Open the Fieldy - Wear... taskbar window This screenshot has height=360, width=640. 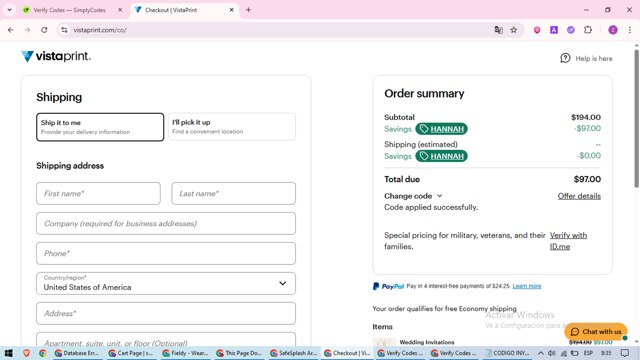(x=184, y=353)
